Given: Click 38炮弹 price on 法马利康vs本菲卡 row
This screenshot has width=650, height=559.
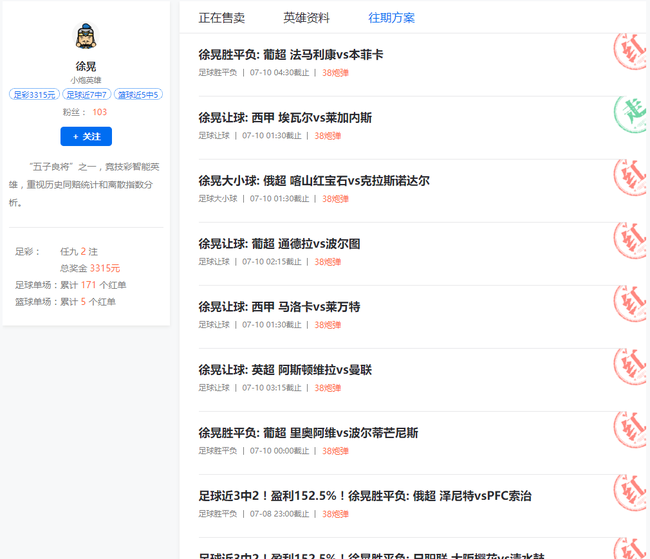Looking at the screenshot, I should point(335,73).
